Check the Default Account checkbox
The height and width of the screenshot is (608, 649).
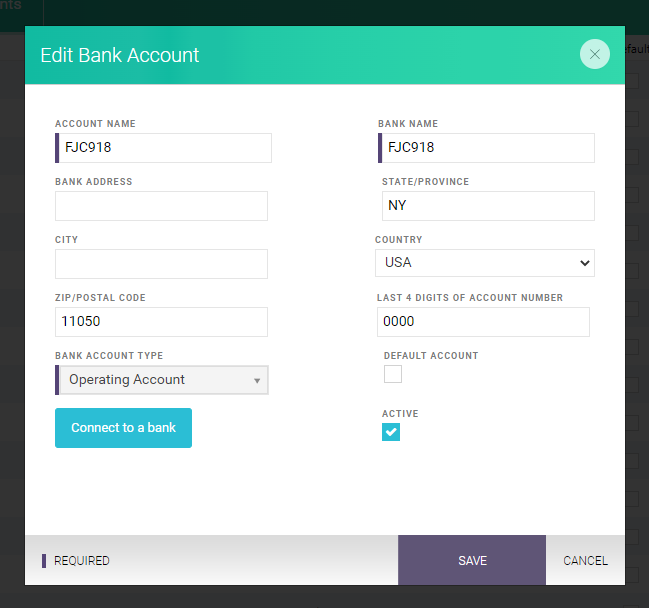[x=393, y=374]
